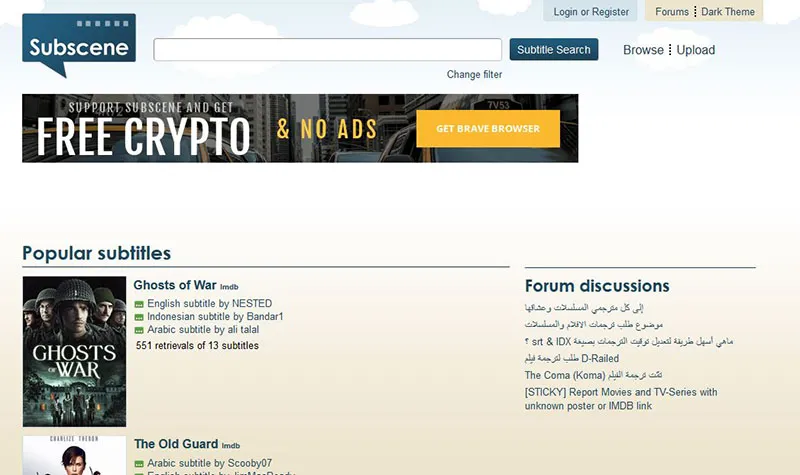Click the IMDb icon next to The Old Guard
Image resolution: width=800 pixels, height=475 pixels.
point(231,446)
